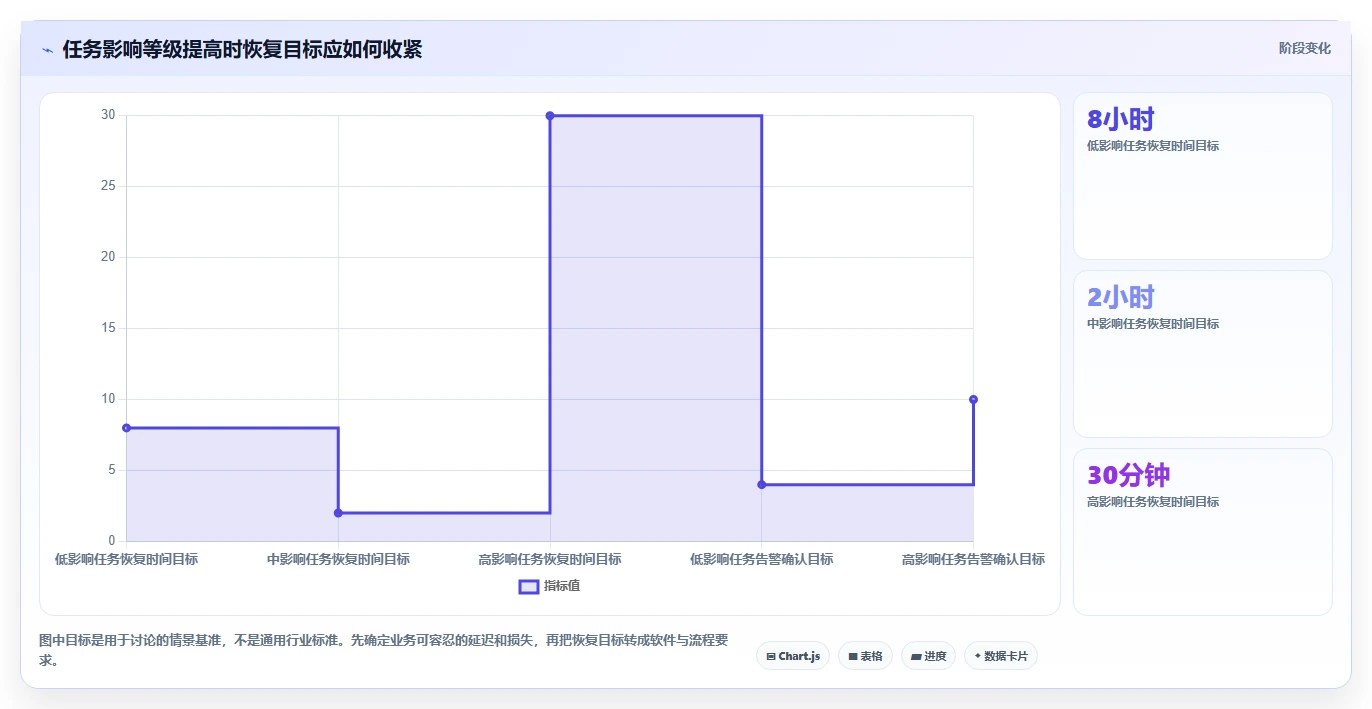1372x709 pixels.
Task: Click x-axis label 中影响任务恢复时间目标
Action: 338,559
